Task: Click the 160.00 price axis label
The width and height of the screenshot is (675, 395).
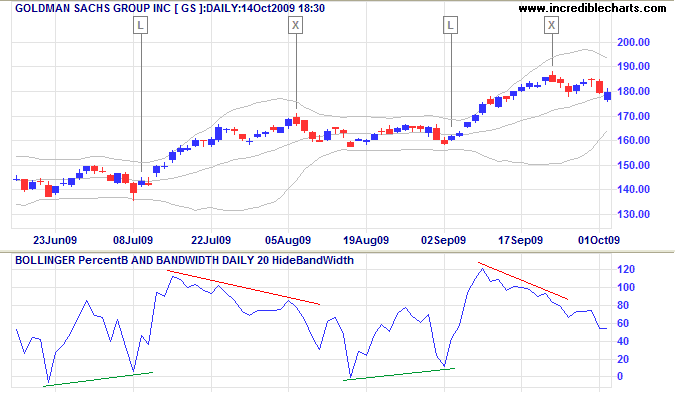Action: [x=634, y=140]
